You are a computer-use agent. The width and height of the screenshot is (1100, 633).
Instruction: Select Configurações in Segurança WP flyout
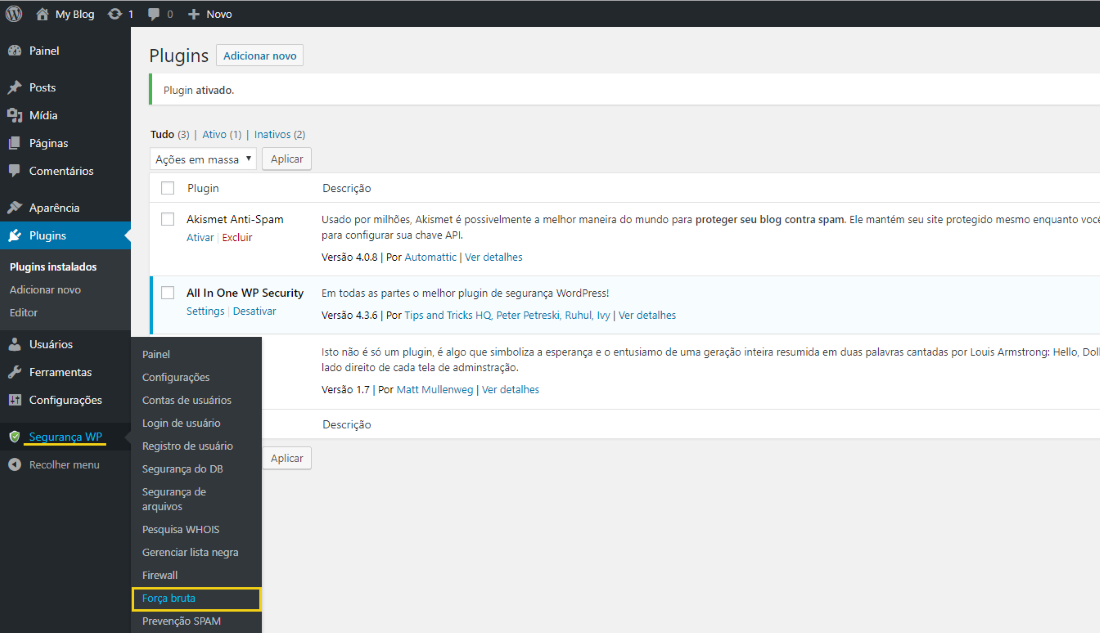176,378
